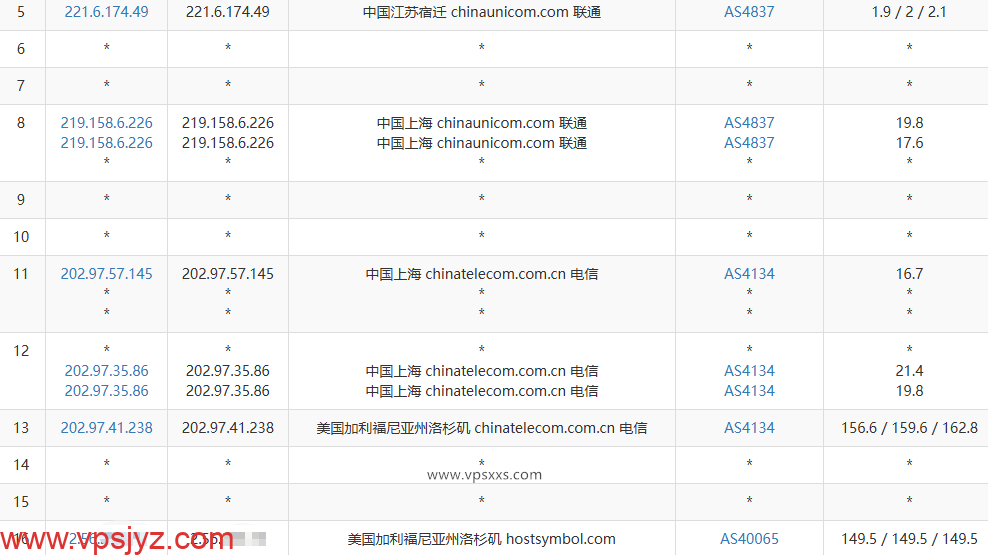Select plain black 202.97.57.145 text
Screen dimensions: 988x555
click(x=227, y=274)
